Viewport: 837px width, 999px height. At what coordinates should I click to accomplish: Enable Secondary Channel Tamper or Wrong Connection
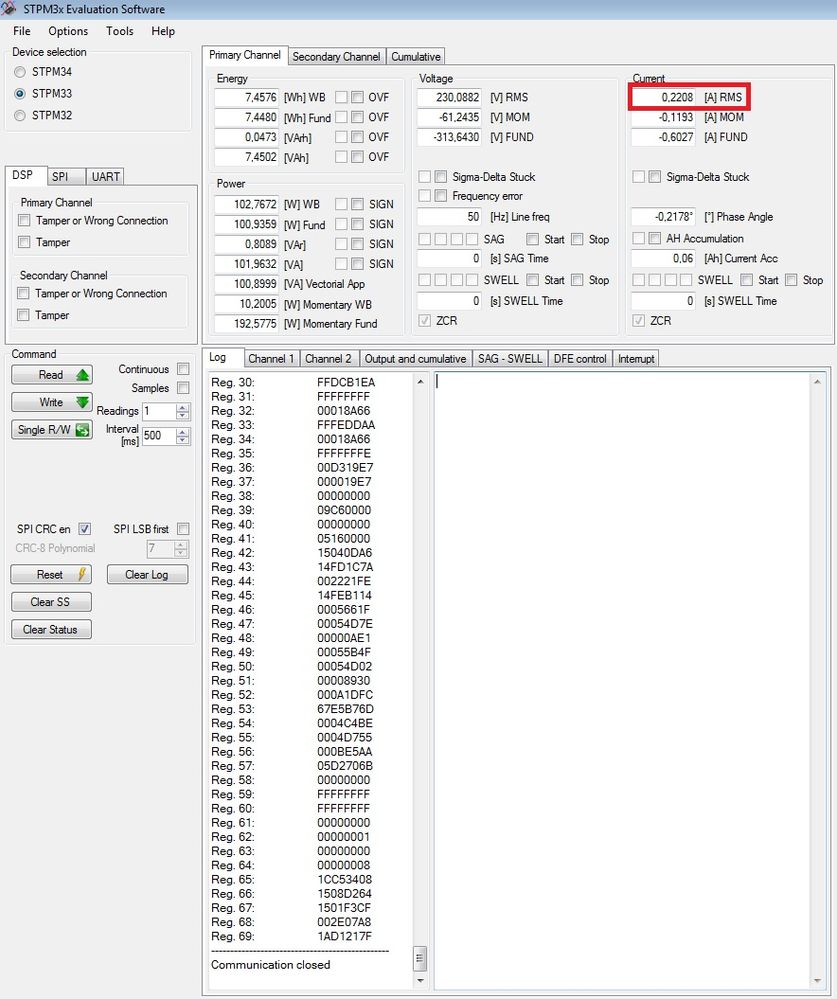[24, 293]
